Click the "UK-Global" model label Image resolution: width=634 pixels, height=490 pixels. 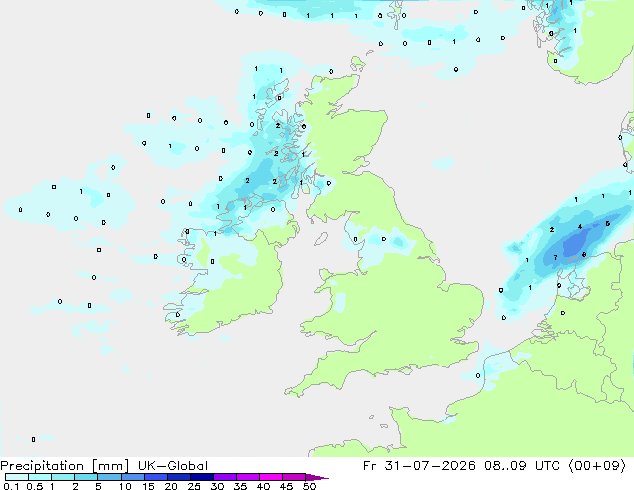(x=173, y=466)
